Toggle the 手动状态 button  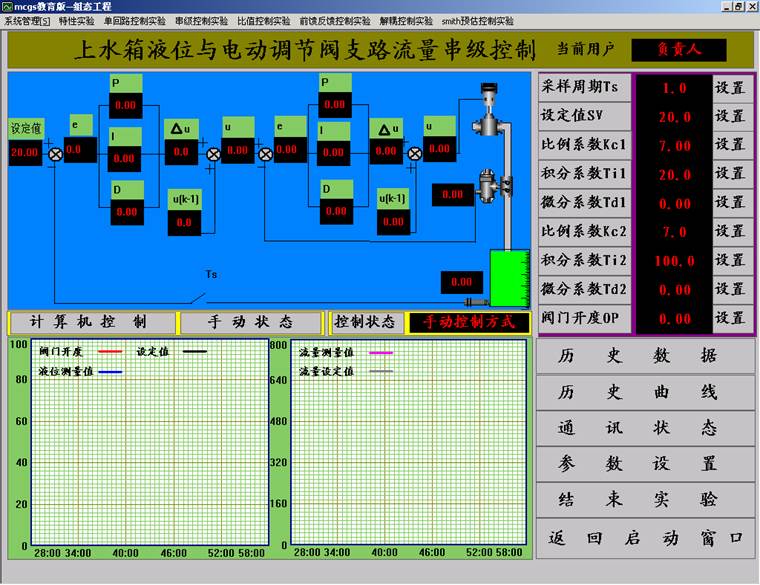coord(250,323)
